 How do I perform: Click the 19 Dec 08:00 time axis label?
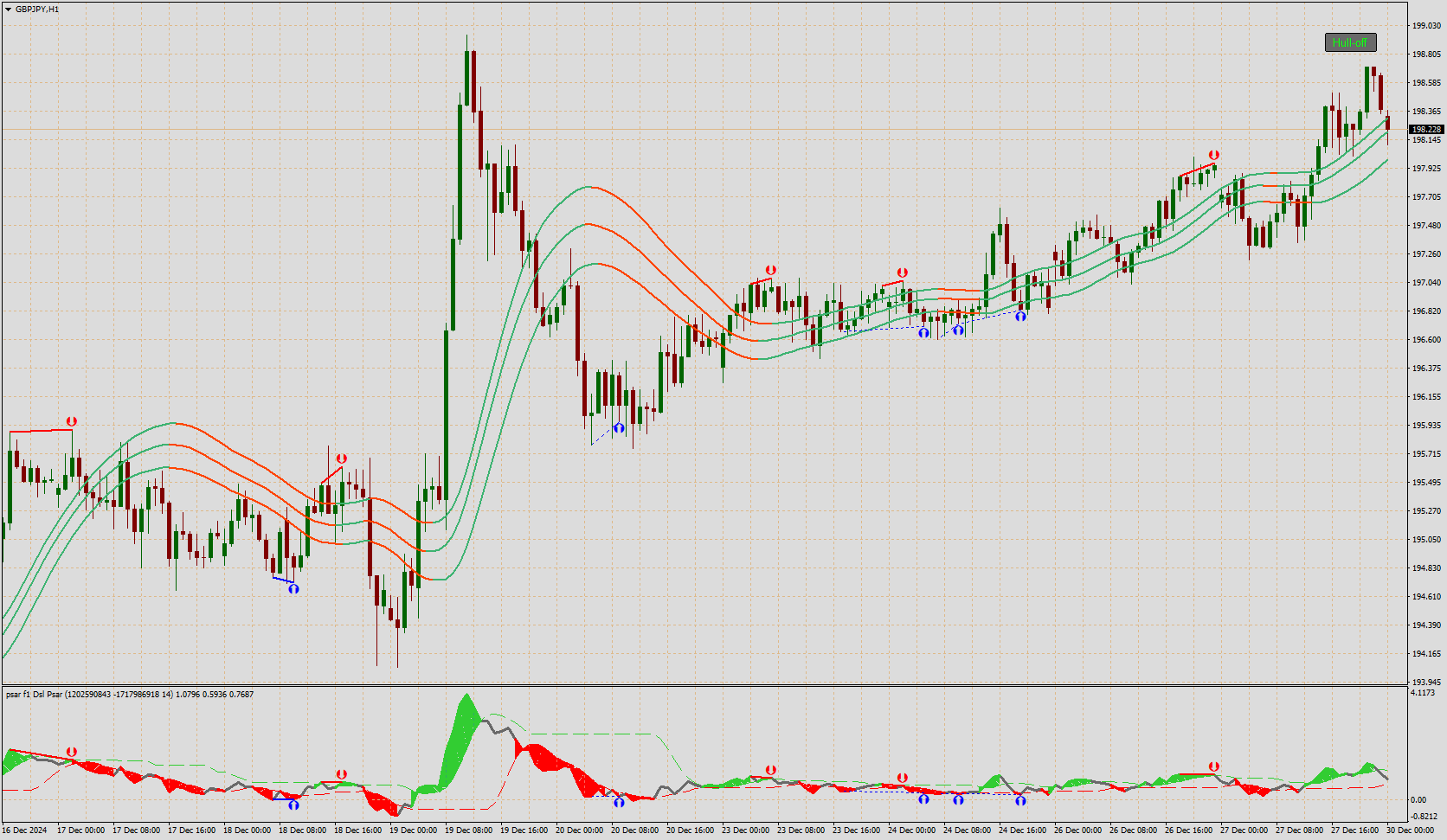point(468,830)
